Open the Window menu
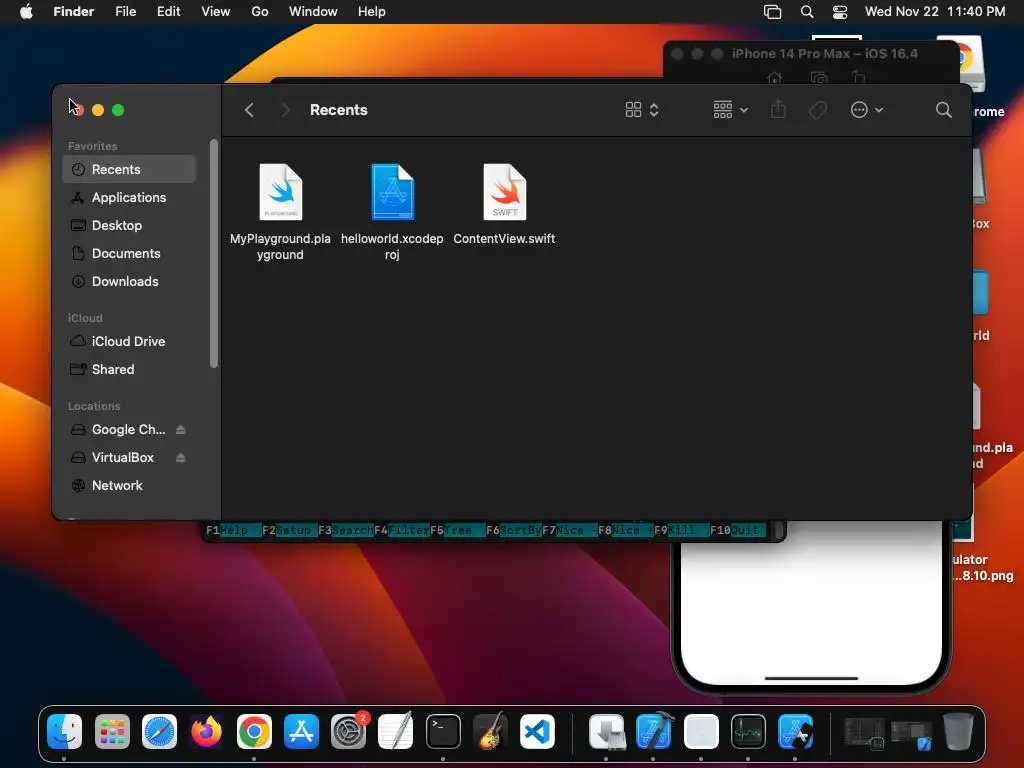 click(x=313, y=12)
